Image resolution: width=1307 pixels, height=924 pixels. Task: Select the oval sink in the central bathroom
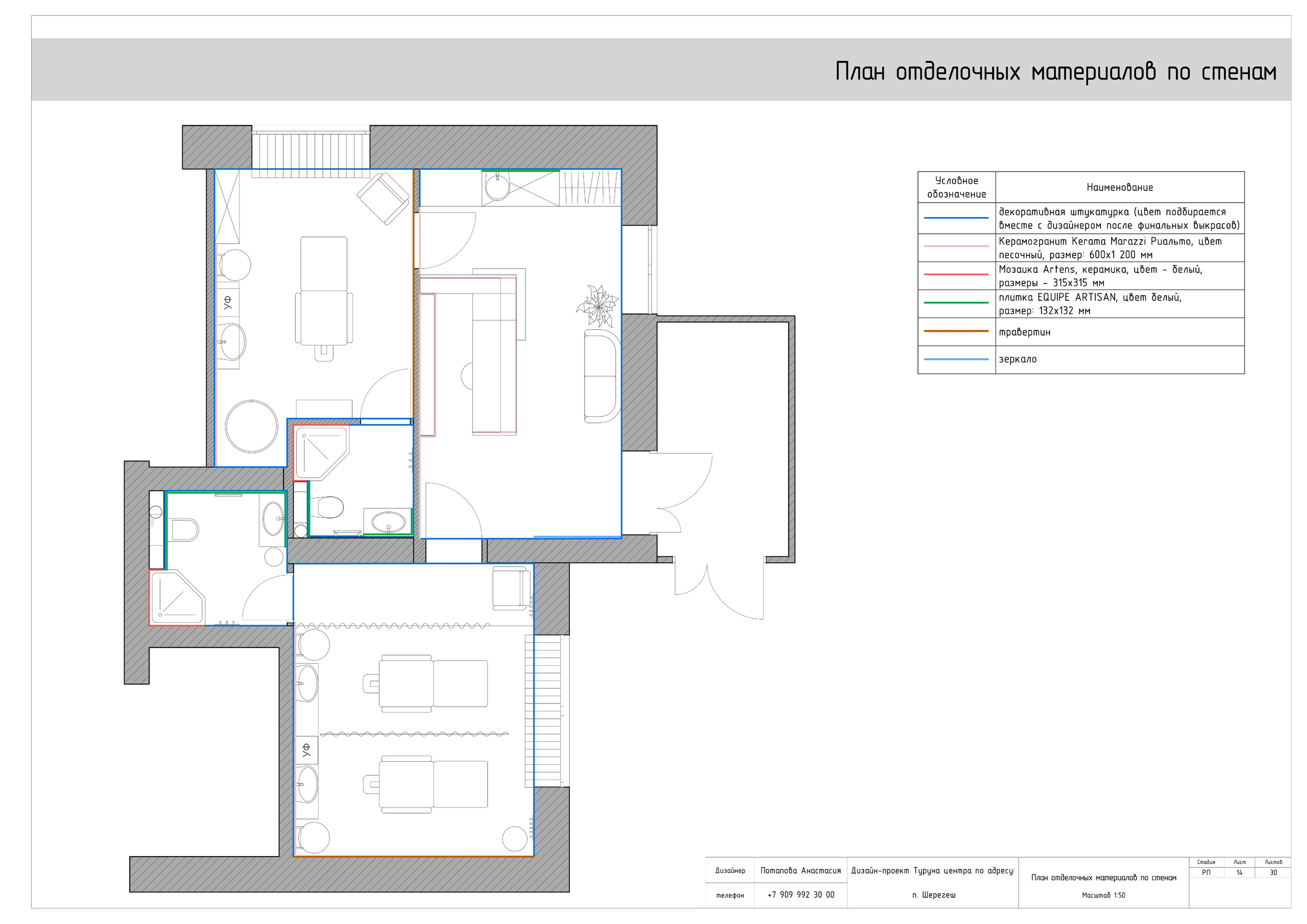click(x=388, y=521)
